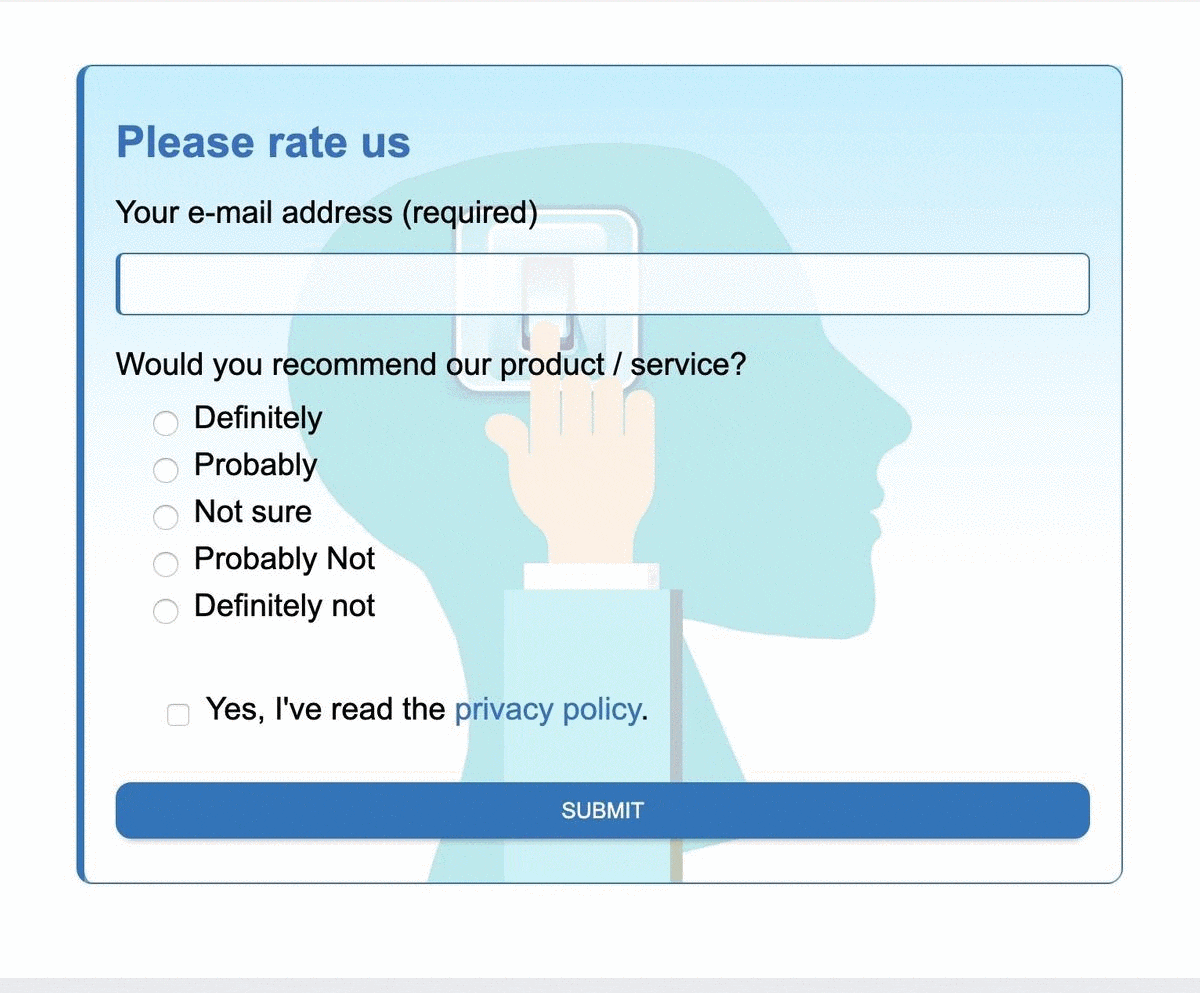
Task: Click the 'Definitely' option label text
Action: [x=258, y=418]
